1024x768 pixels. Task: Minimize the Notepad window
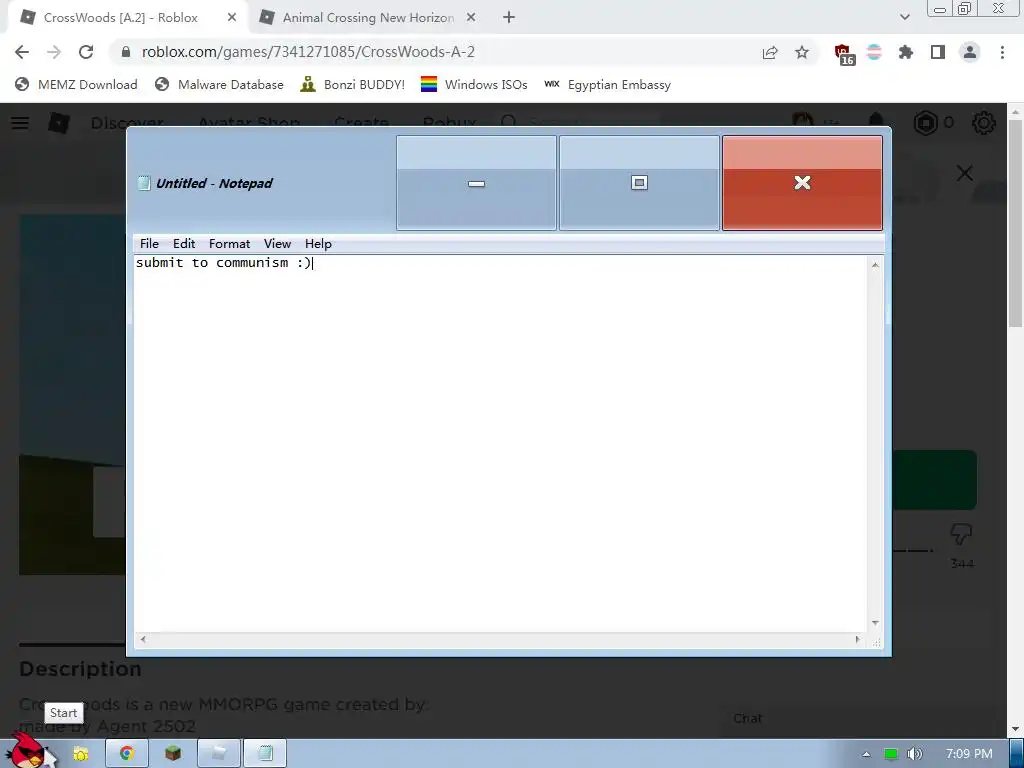[x=476, y=183]
